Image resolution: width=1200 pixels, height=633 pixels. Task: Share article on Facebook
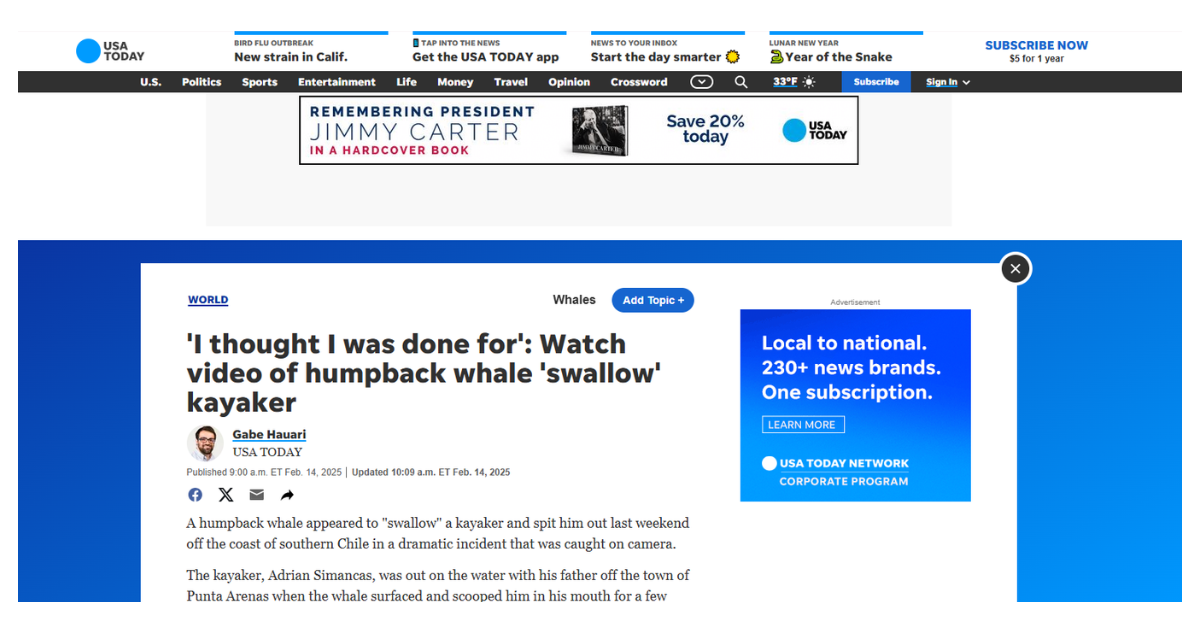click(195, 495)
